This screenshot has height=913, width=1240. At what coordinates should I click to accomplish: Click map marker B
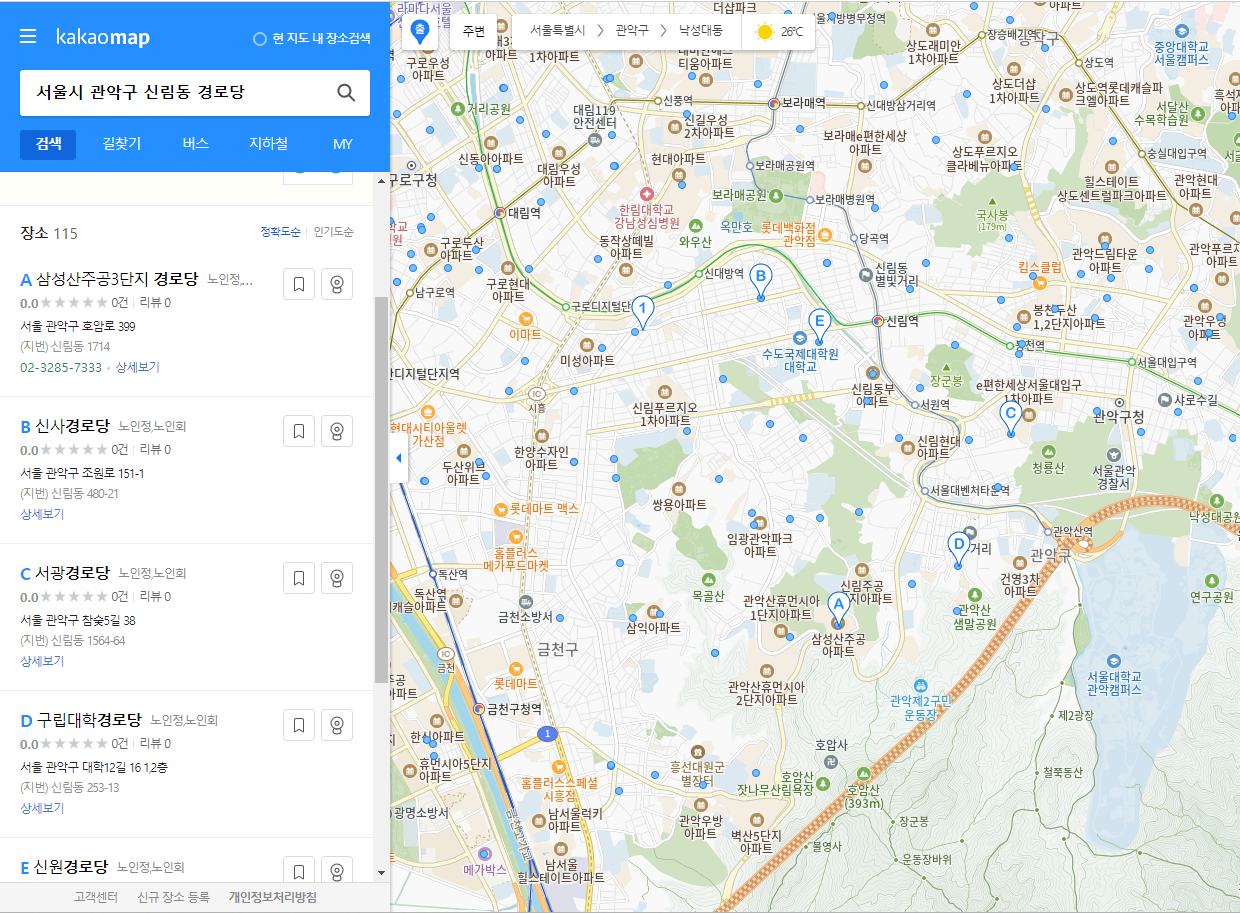(760, 280)
